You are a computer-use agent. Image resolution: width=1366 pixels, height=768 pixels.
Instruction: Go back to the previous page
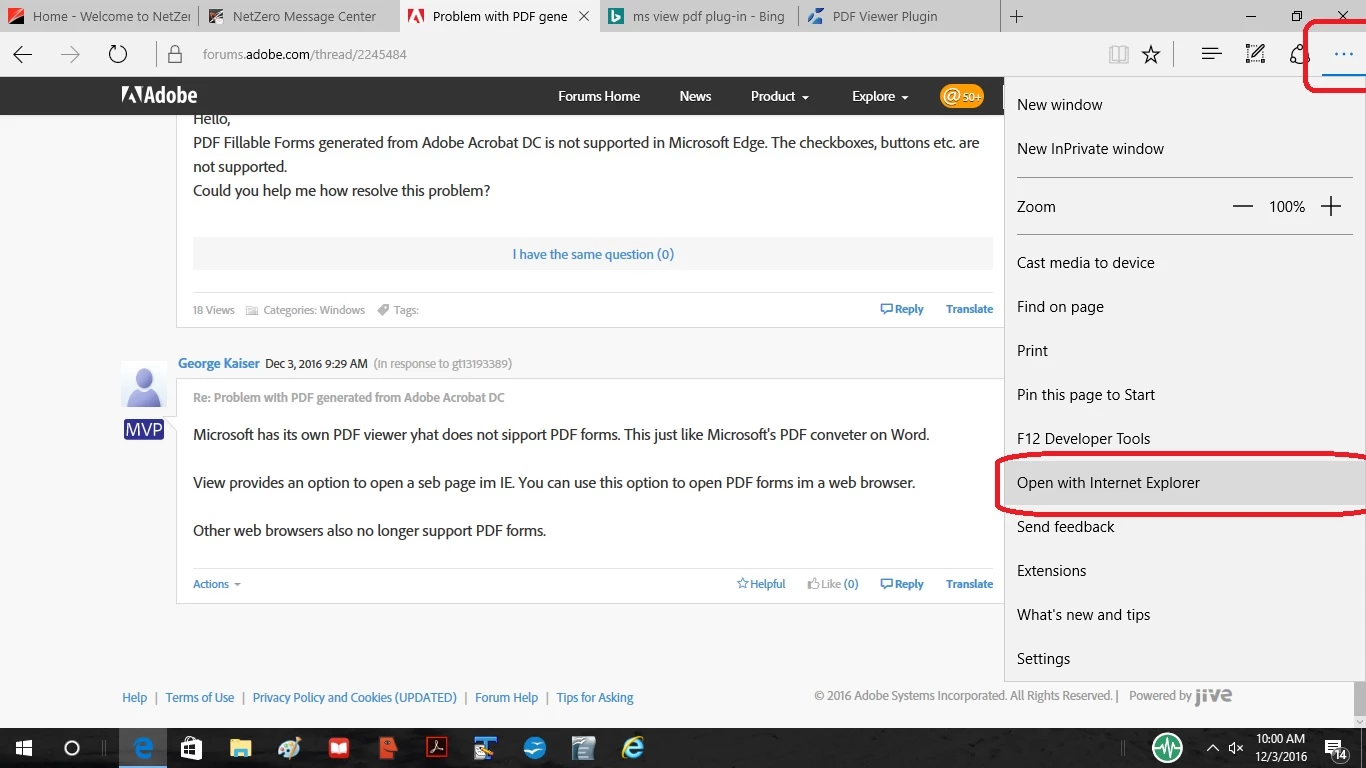[23, 55]
